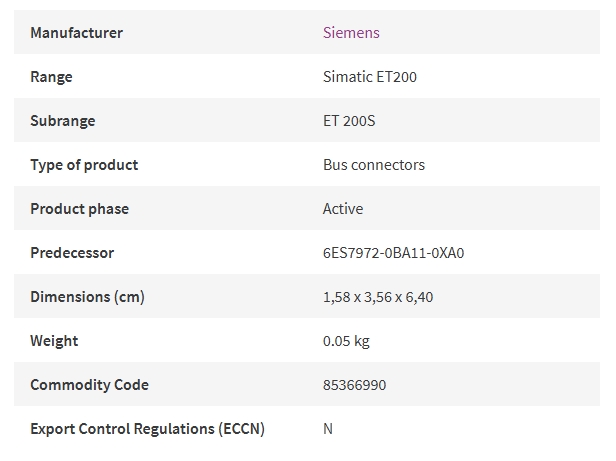Click the Range label
616x461 pixels.
[51, 77]
